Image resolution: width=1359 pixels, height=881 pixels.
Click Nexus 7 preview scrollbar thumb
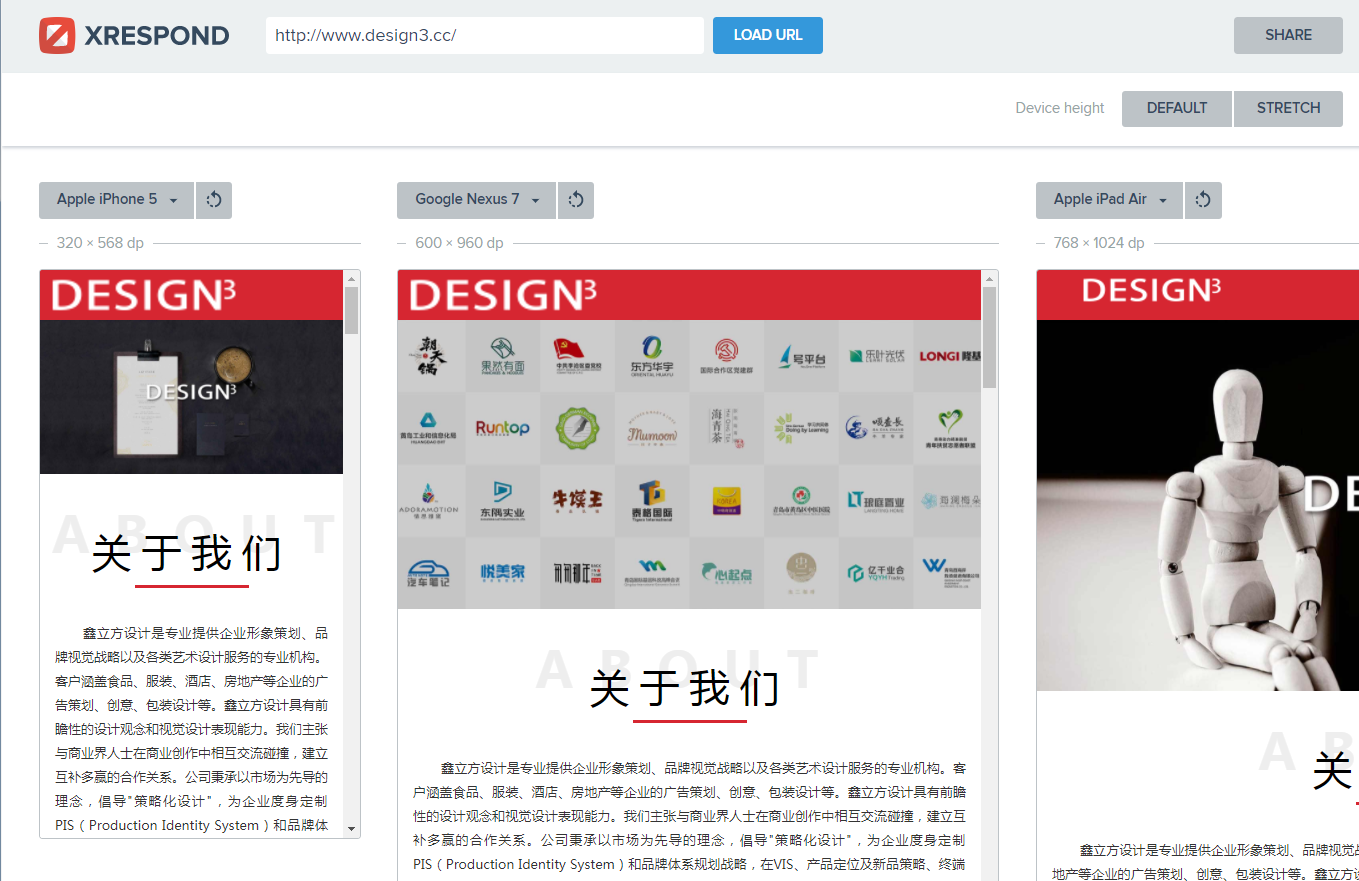(990, 337)
